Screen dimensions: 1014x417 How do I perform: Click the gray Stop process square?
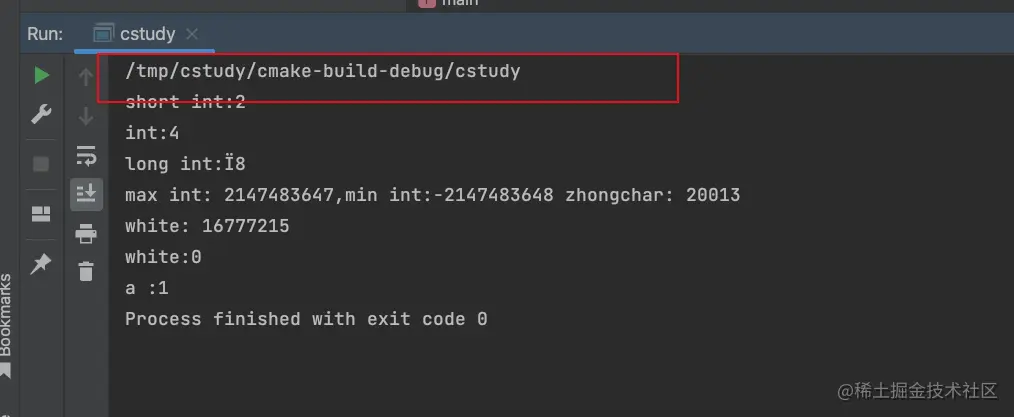pos(41,164)
